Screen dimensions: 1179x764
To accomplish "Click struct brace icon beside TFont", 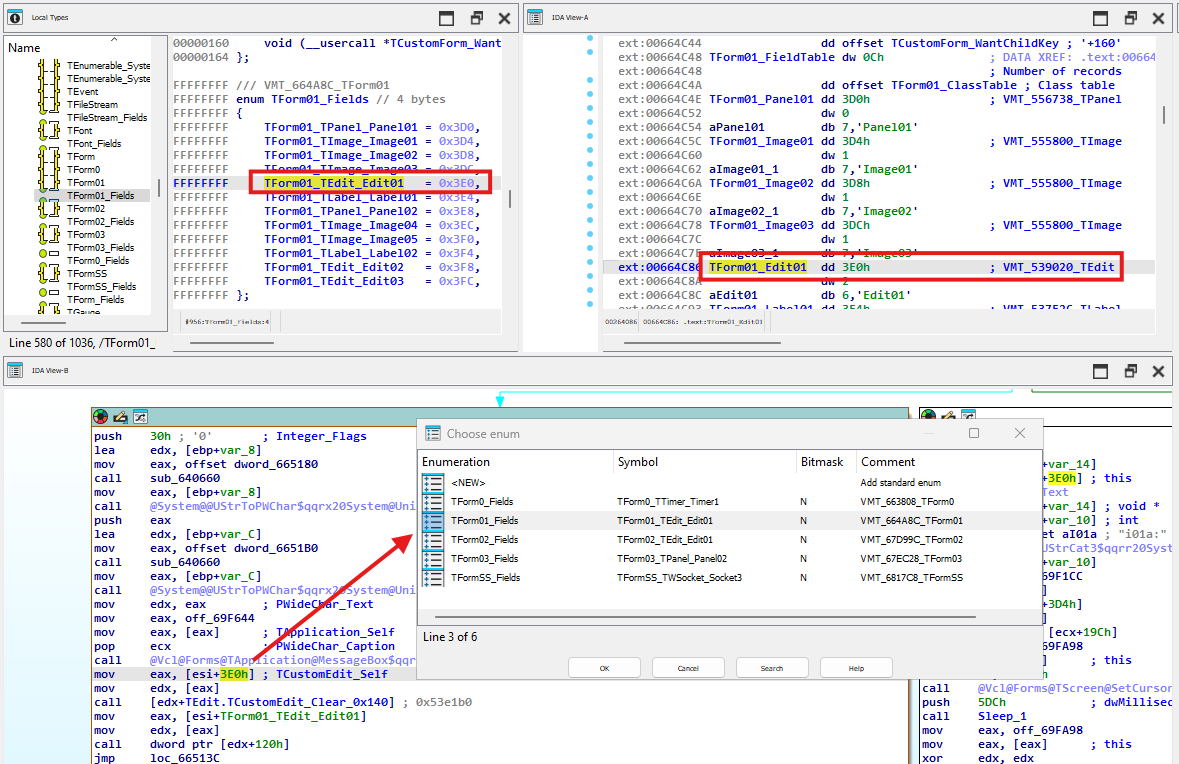I will tap(49, 130).
